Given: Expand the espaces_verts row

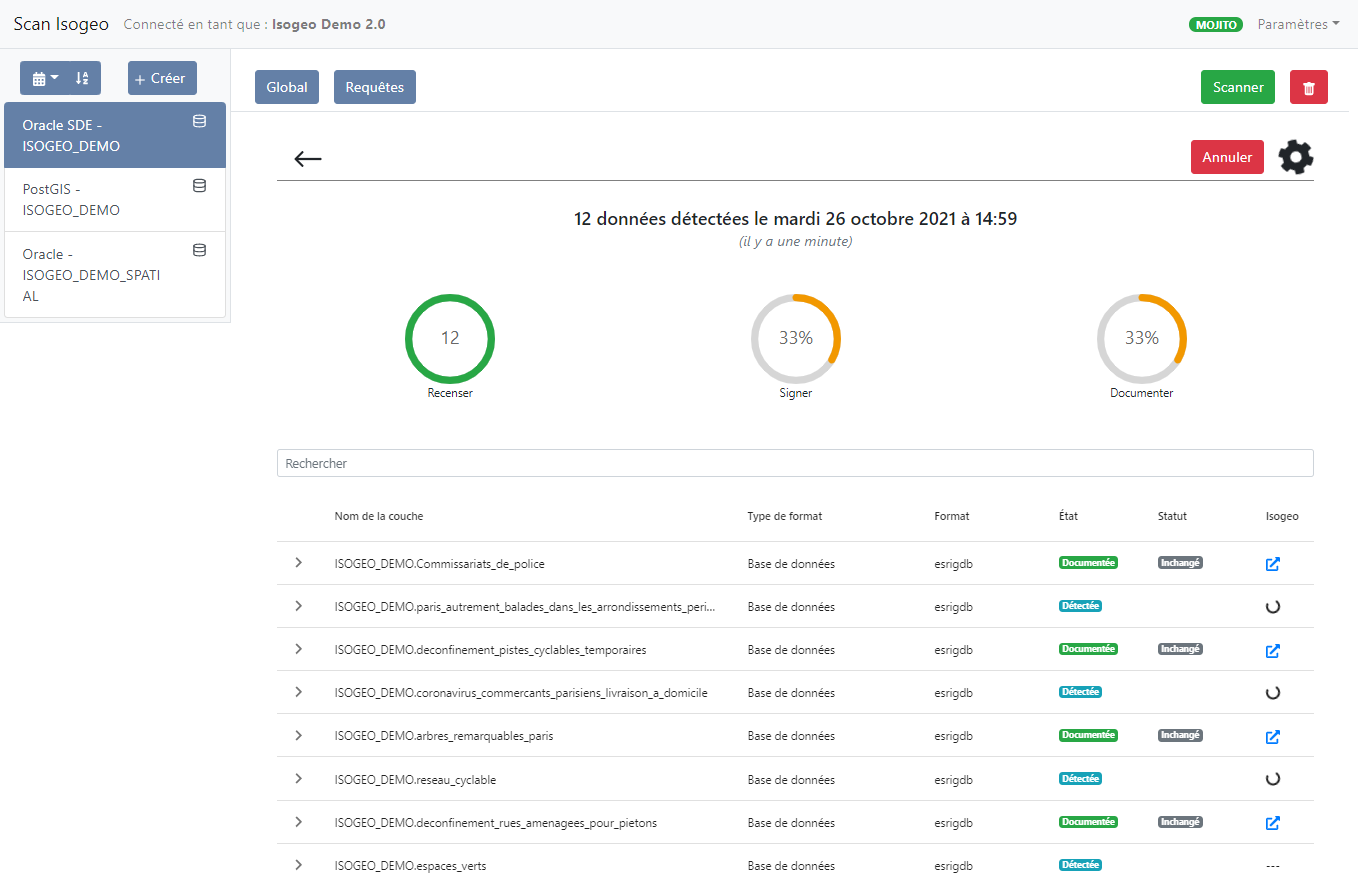Looking at the screenshot, I should coord(298,865).
